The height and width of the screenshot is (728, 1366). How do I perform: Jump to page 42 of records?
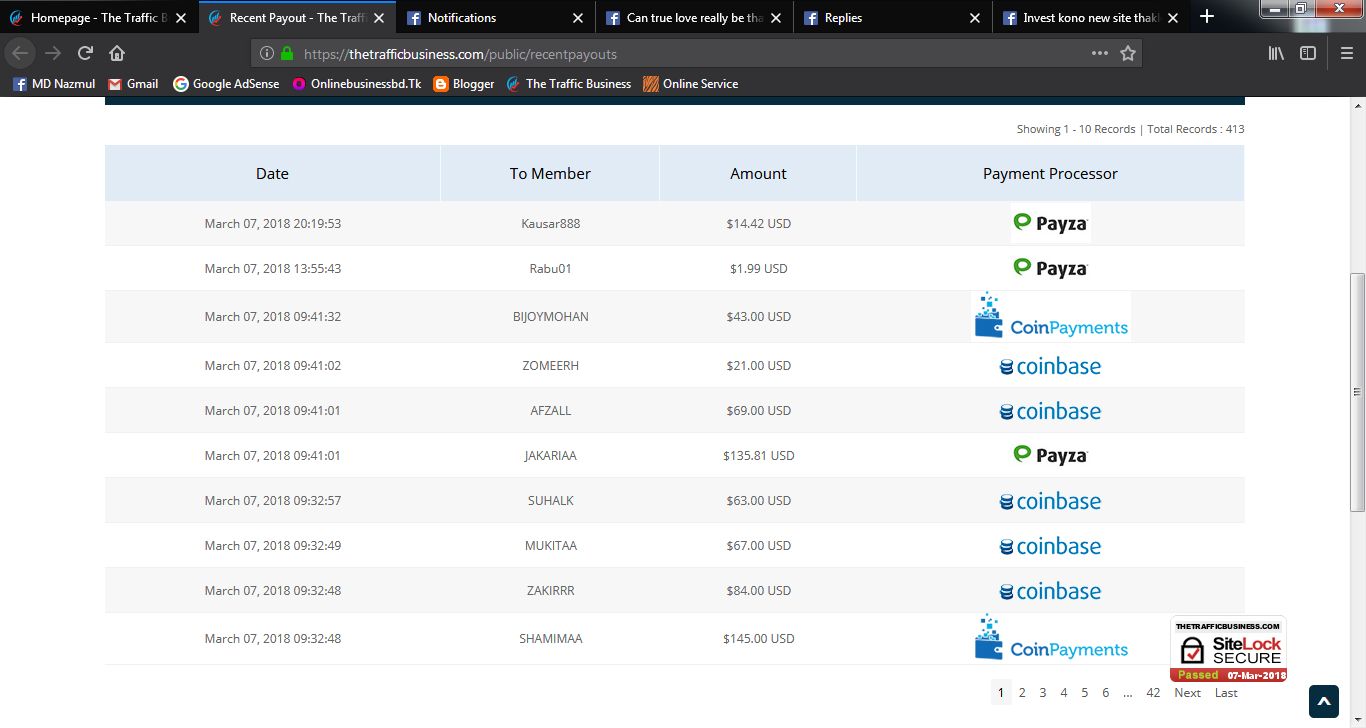(x=1153, y=692)
